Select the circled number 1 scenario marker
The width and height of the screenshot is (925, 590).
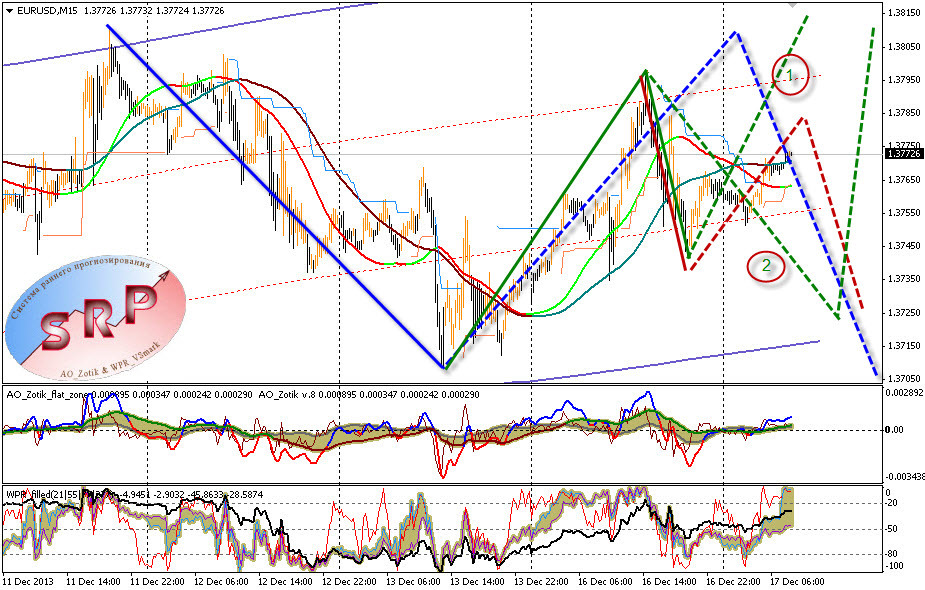pyautogui.click(x=791, y=75)
